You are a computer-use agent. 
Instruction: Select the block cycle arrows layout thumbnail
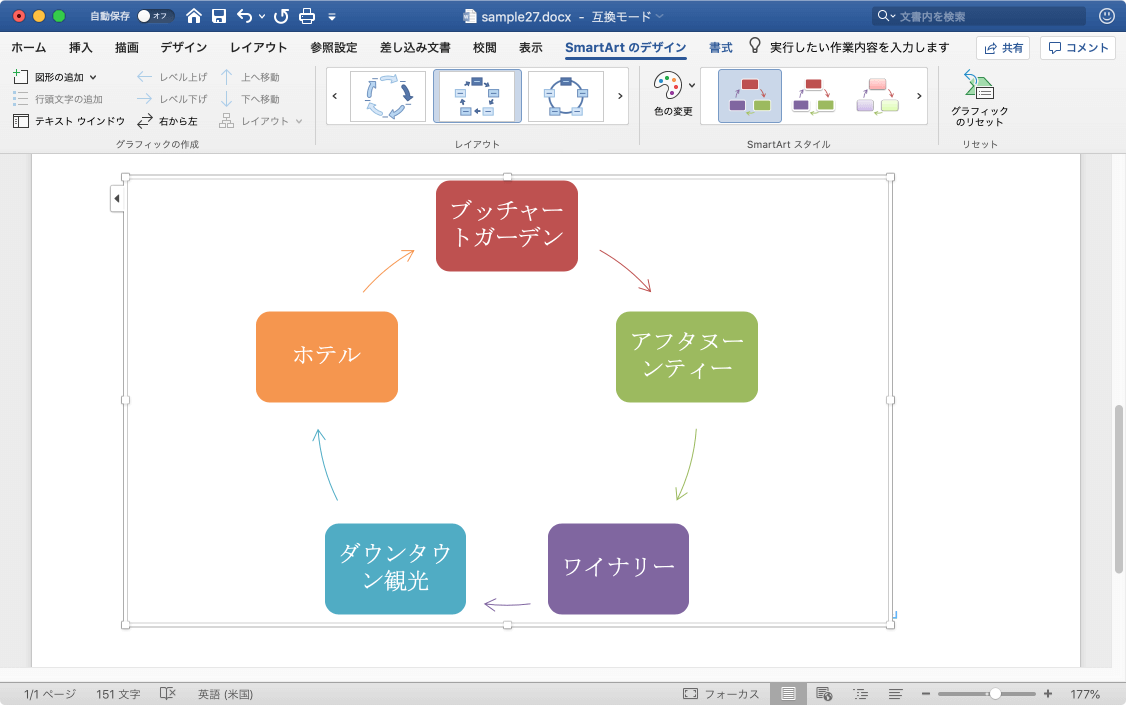(x=388, y=96)
